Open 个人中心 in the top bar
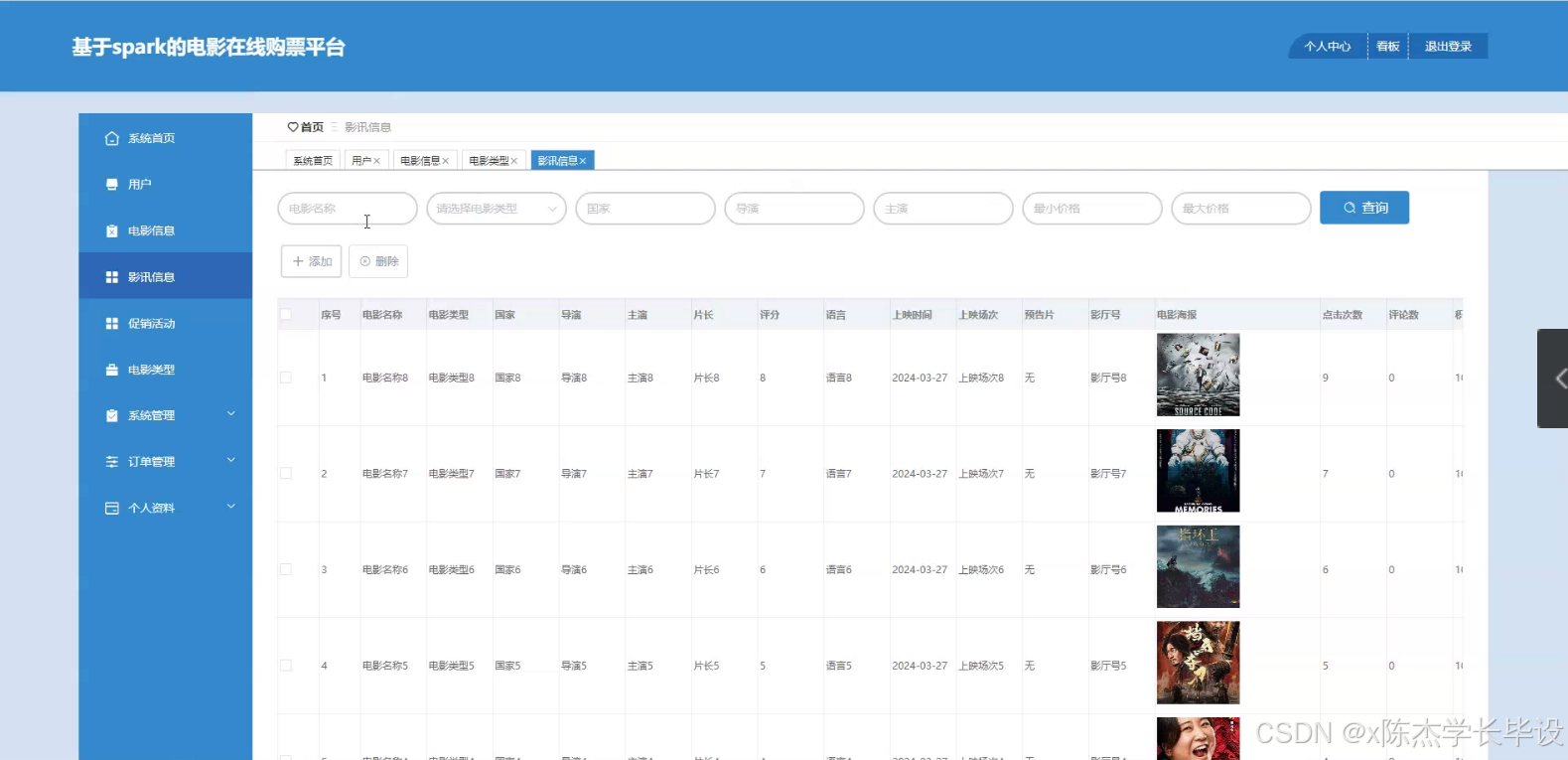1568x760 pixels. (x=1328, y=47)
